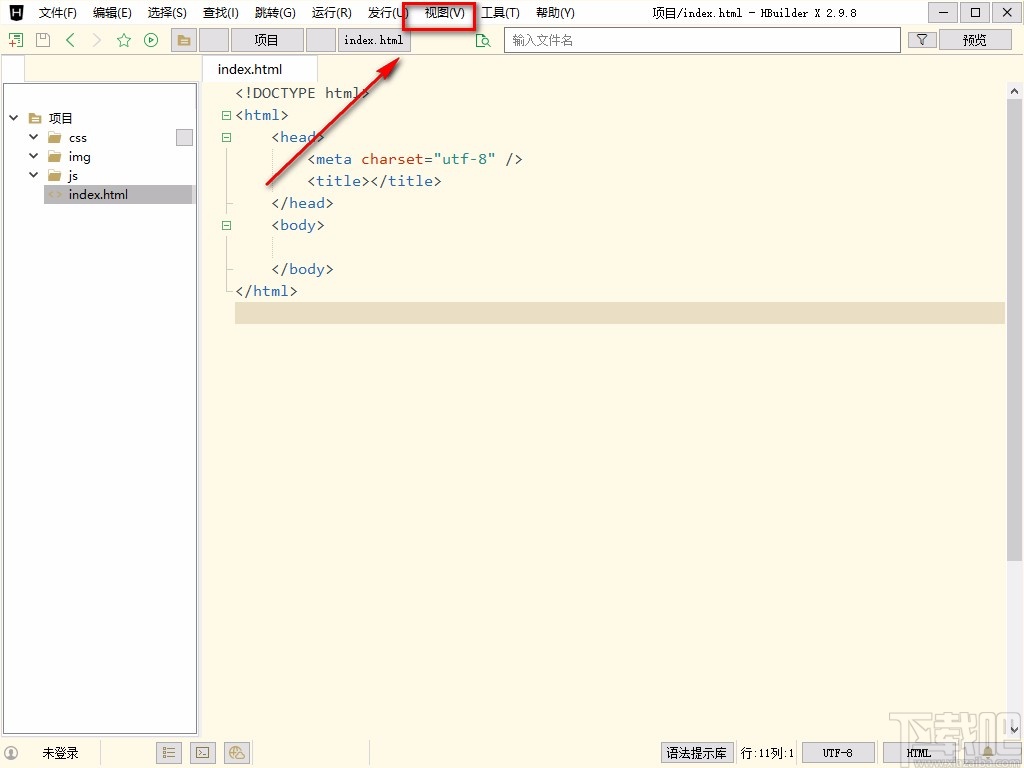The width and height of the screenshot is (1024, 768).
Task: Click the filter funnel icon
Action: [922, 40]
